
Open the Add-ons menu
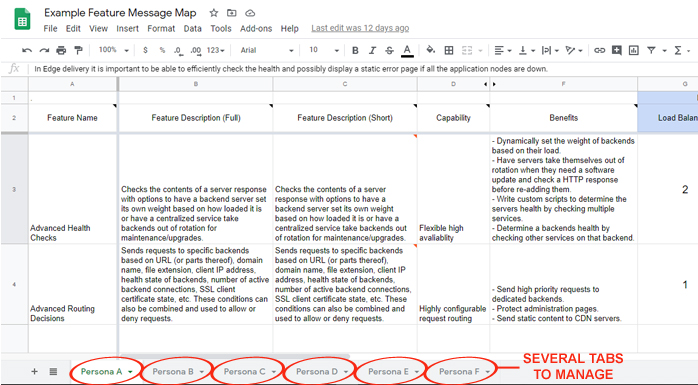[256, 28]
